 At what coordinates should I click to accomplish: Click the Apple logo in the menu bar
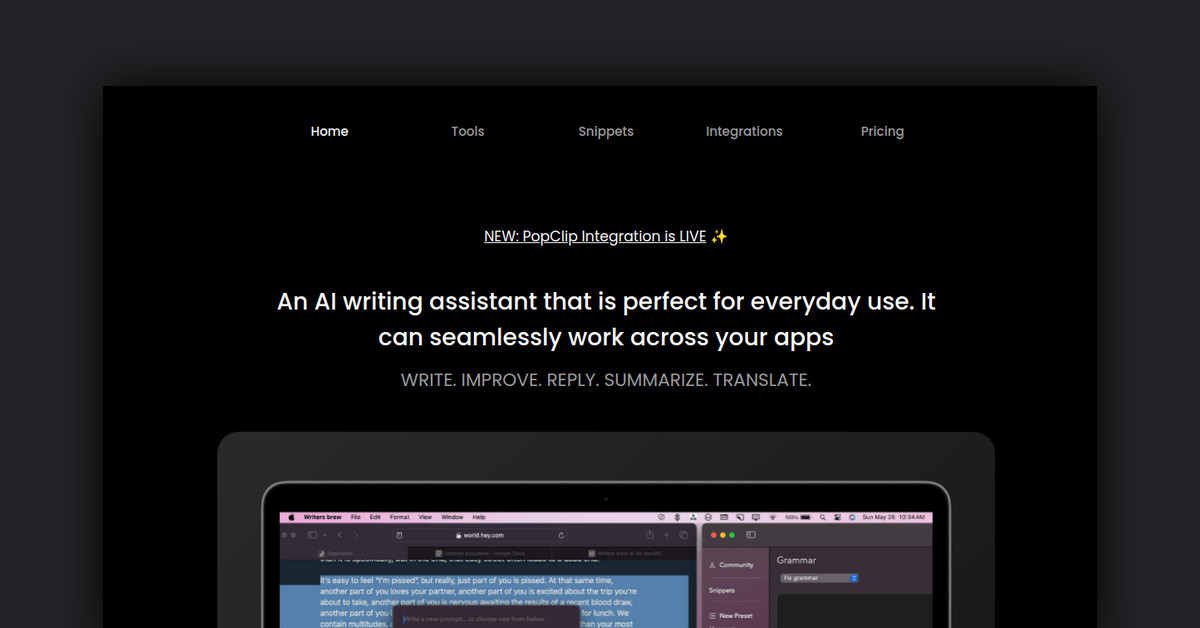[292, 517]
